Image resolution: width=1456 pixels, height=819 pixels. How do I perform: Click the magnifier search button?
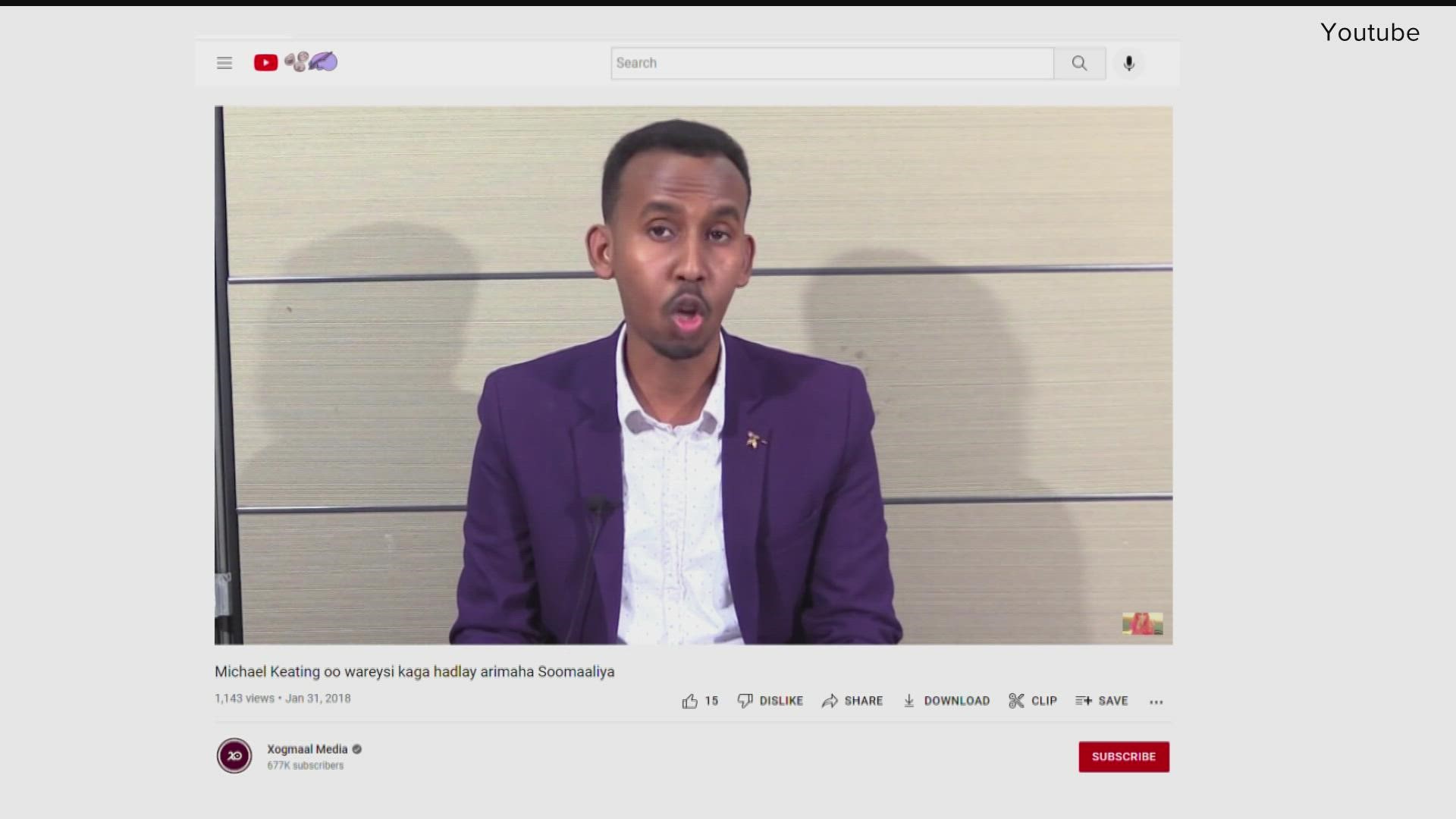pos(1079,63)
